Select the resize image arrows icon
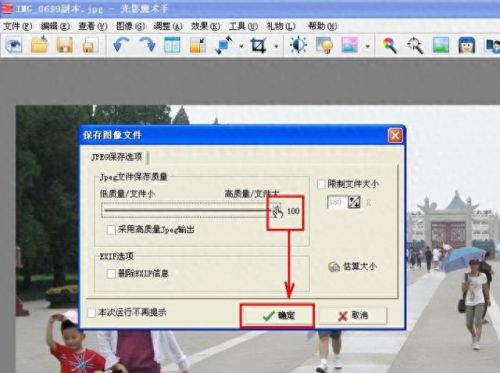Screen dimensions: 500x373 224,45
